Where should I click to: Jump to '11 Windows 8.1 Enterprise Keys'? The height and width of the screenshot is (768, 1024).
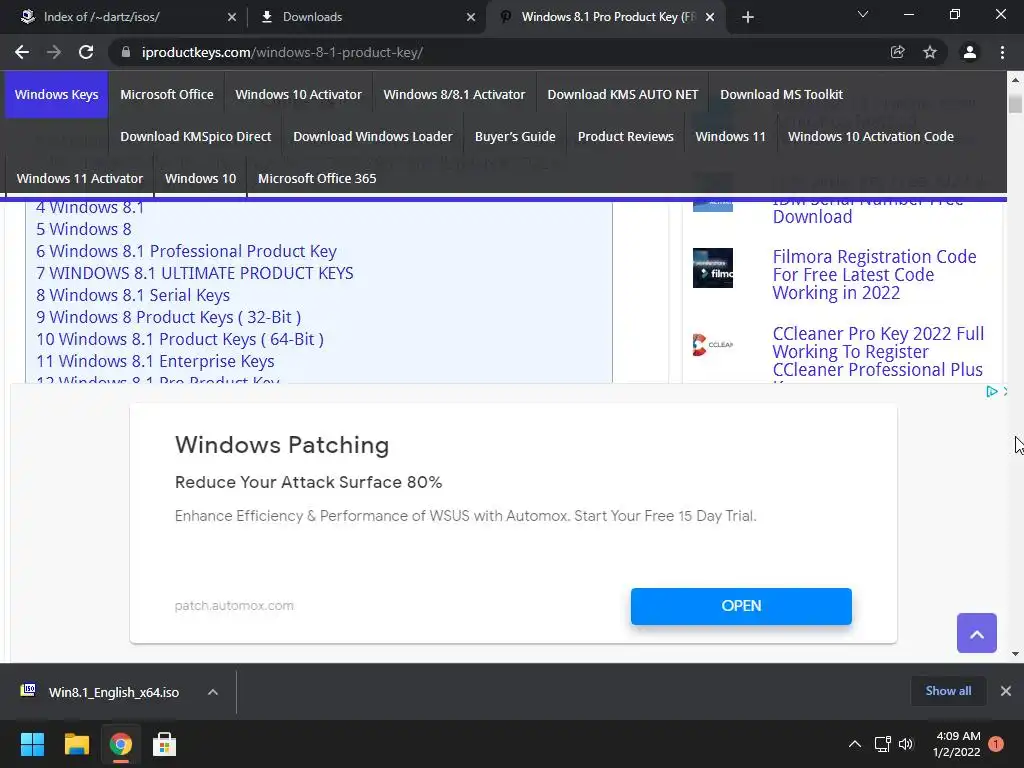click(155, 361)
